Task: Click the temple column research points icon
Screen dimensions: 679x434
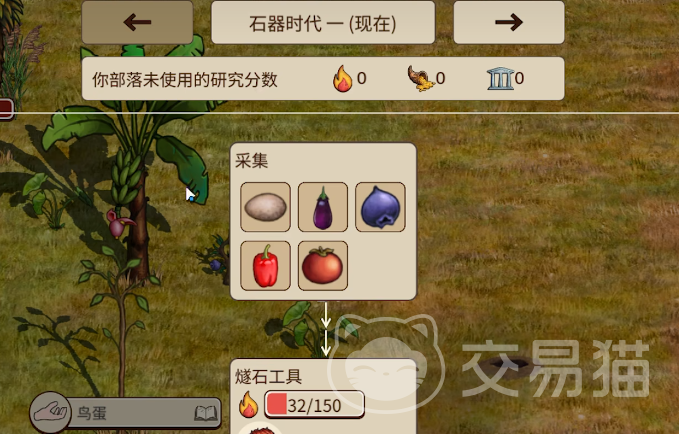Action: tap(501, 78)
